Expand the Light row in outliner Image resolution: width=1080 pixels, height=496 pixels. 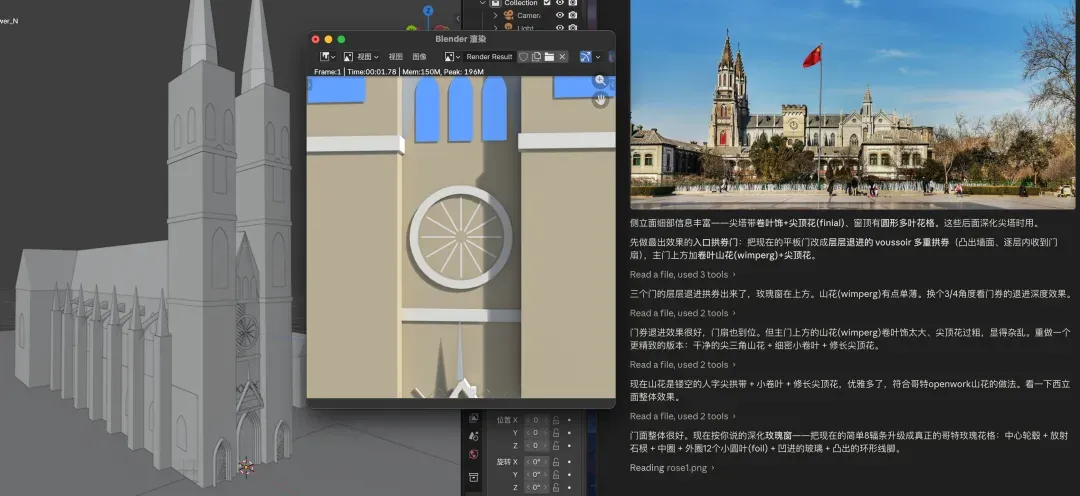click(495, 28)
